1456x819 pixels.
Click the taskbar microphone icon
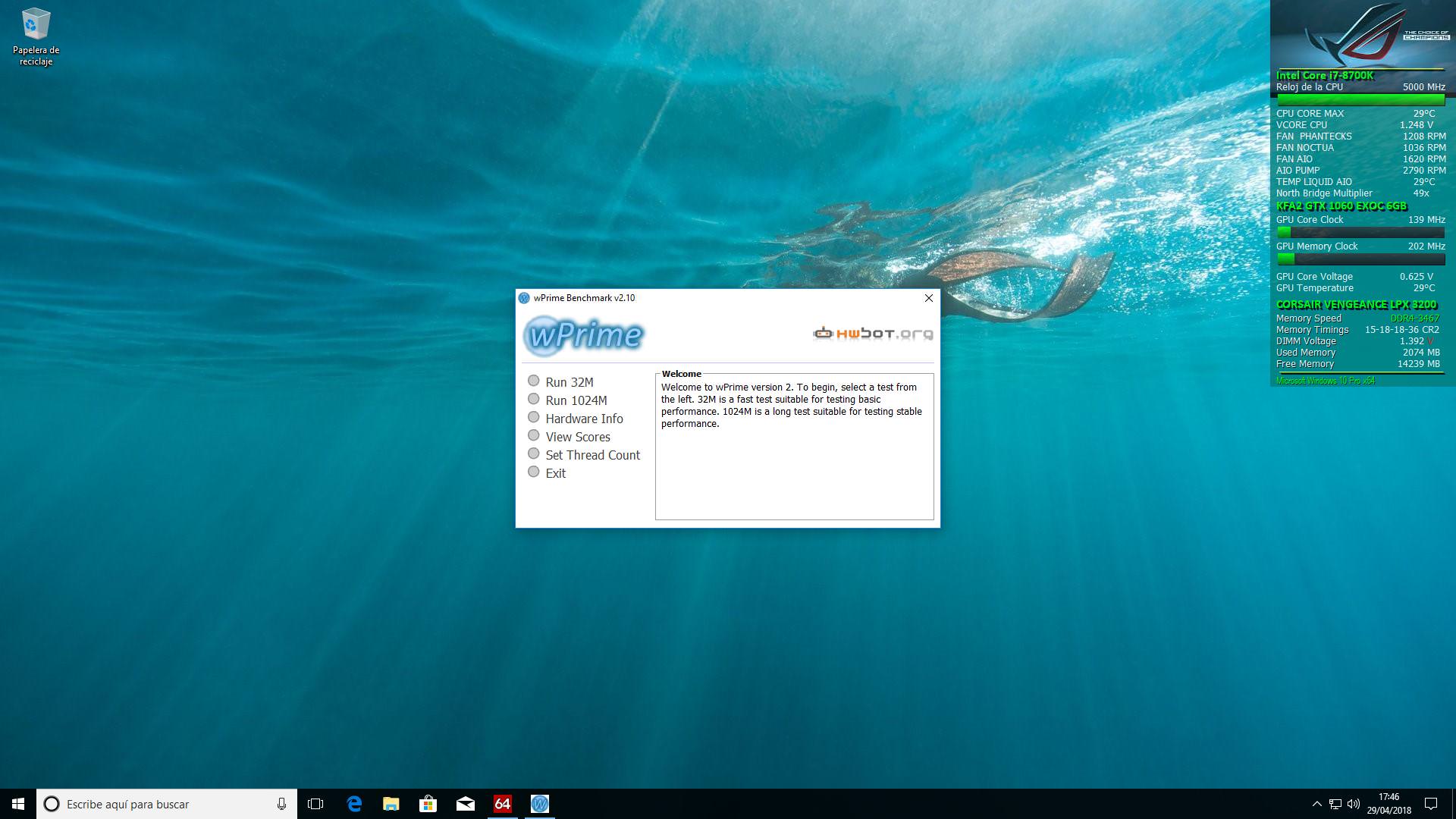pyautogui.click(x=281, y=804)
